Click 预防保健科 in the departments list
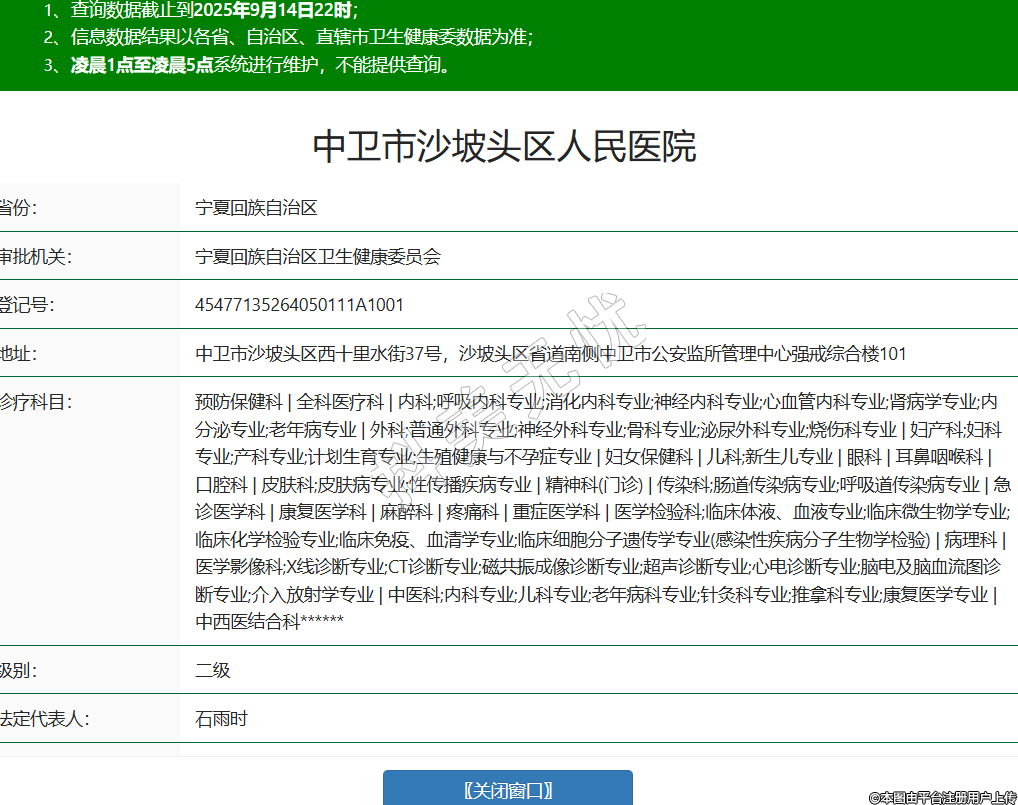Viewport: 1018px width, 805px height. click(239, 402)
